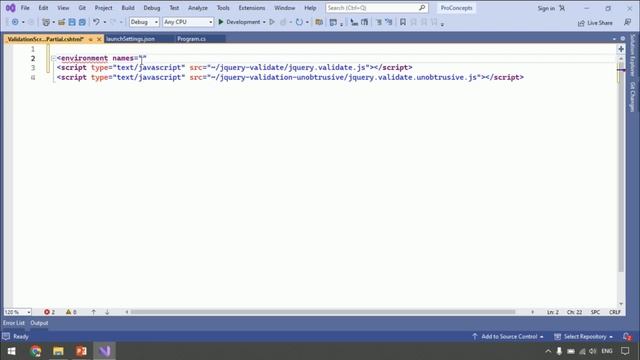Click the Comment selected lines icon
The width and height of the screenshot is (640, 360).
point(379,22)
